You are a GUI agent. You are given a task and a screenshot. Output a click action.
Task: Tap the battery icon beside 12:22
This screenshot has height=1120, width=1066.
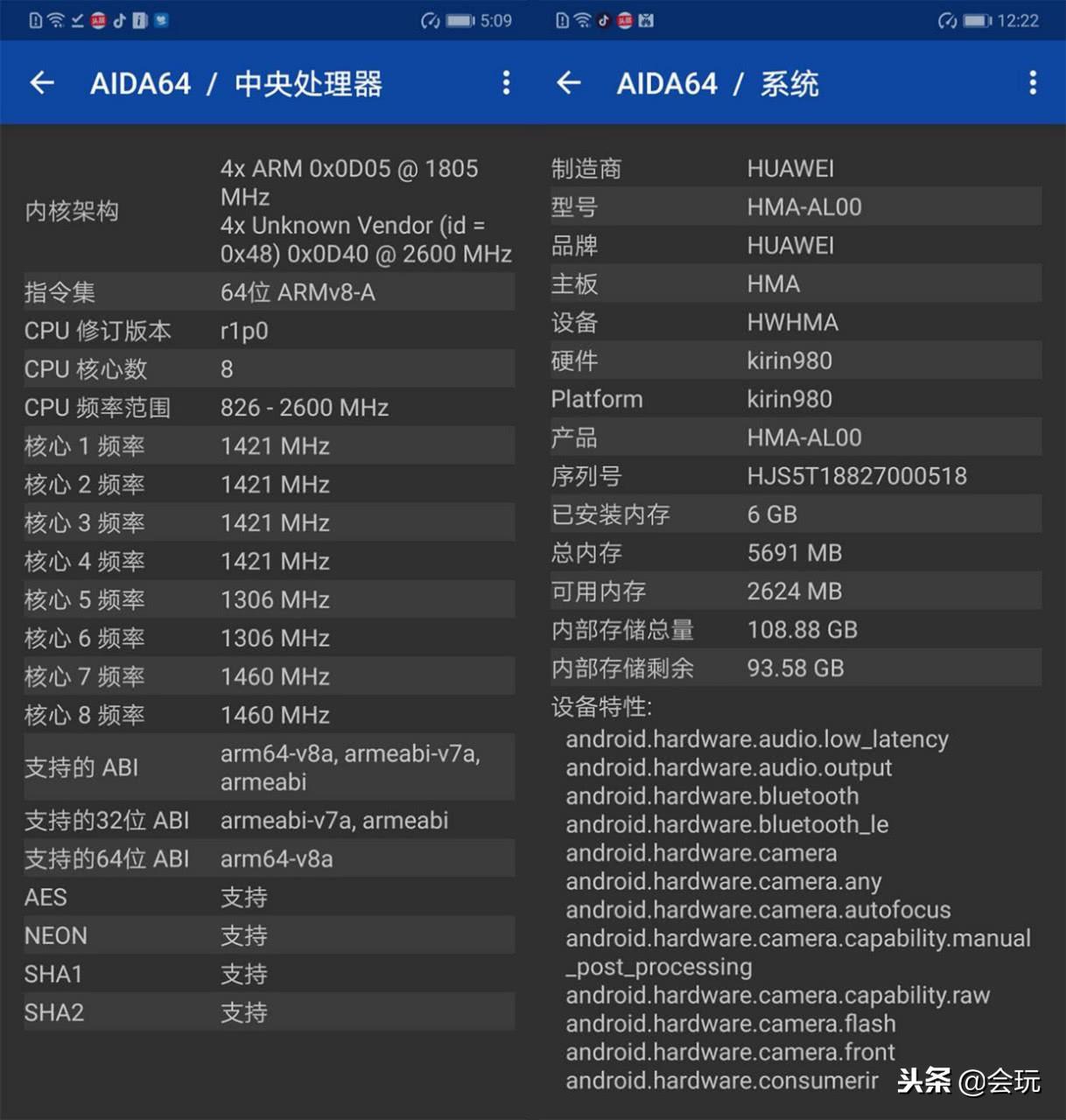click(x=978, y=21)
